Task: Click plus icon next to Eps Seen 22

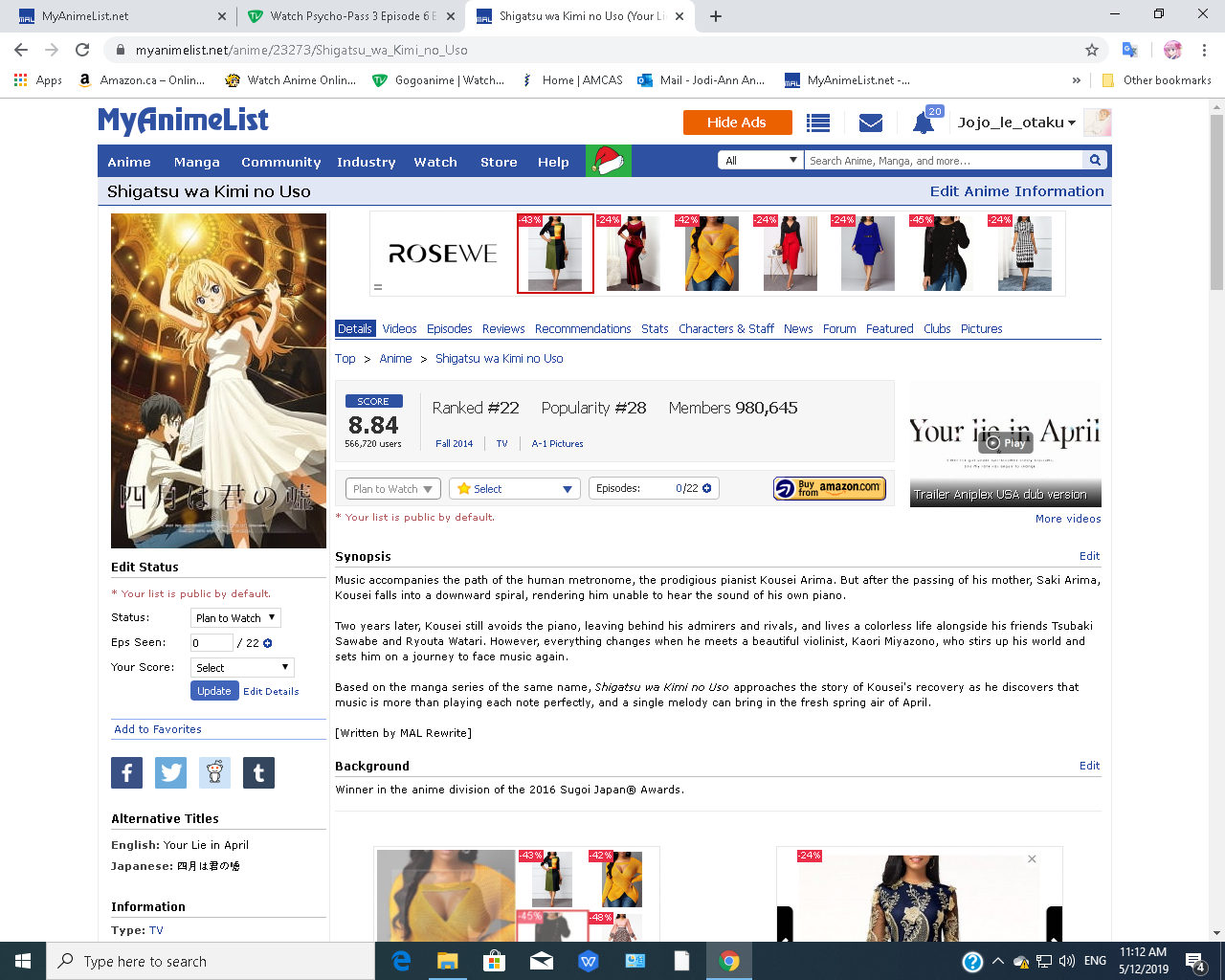Action: coord(268,643)
